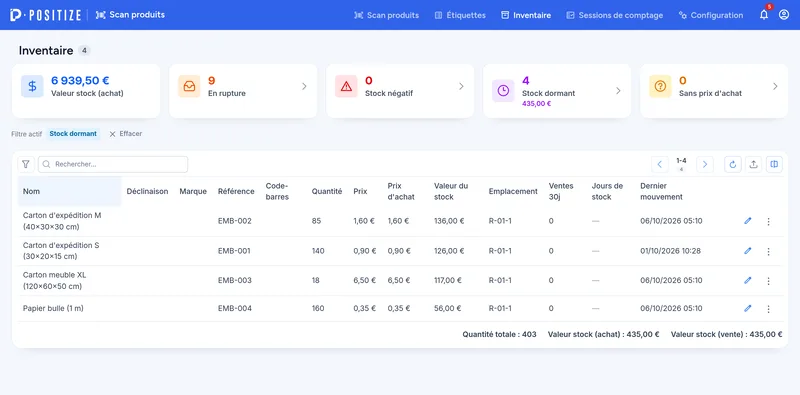The image size is (800, 395).
Task: Click the inbox icon on En rupture card
Action: (189, 86)
